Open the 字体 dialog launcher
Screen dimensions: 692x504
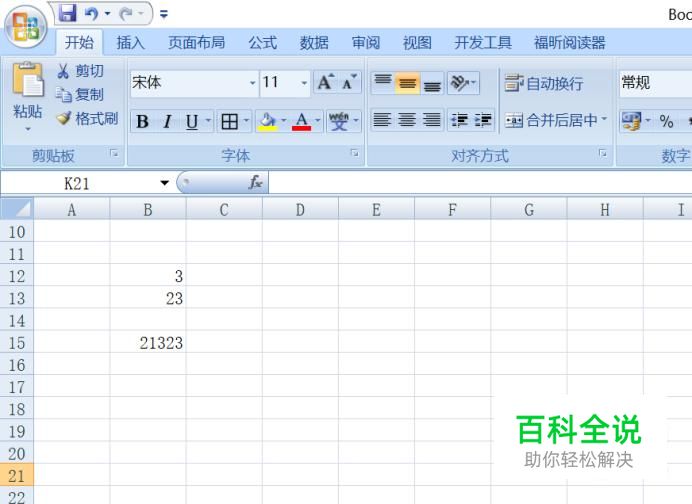click(x=354, y=153)
